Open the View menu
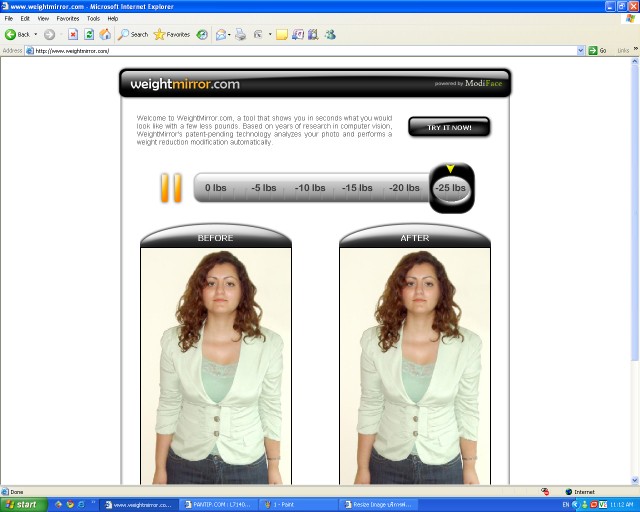Viewport: 640px width, 512px height. click(43, 18)
